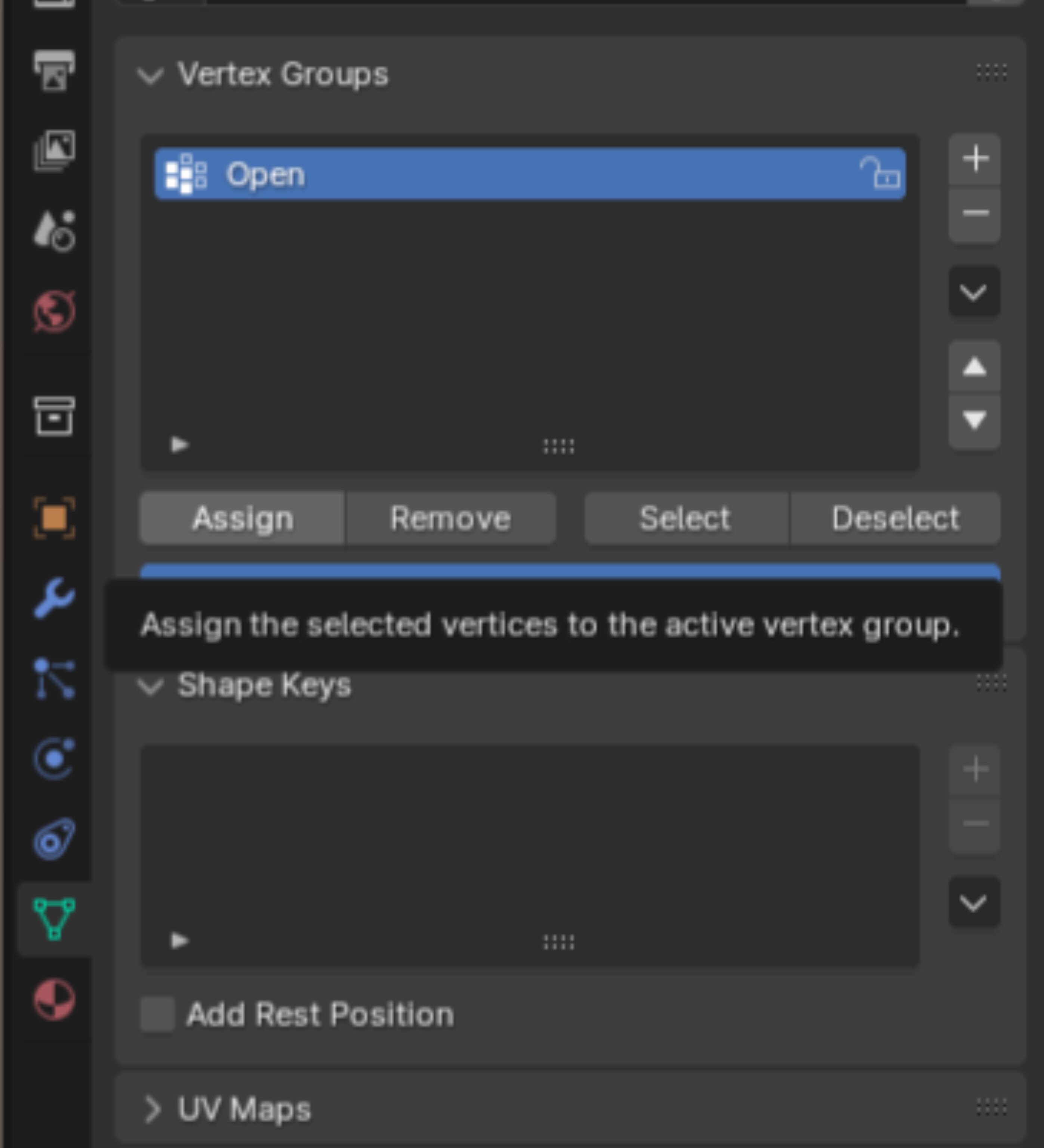Open the Particles properties tab
The width and height of the screenshot is (1044, 1148).
tap(54, 678)
